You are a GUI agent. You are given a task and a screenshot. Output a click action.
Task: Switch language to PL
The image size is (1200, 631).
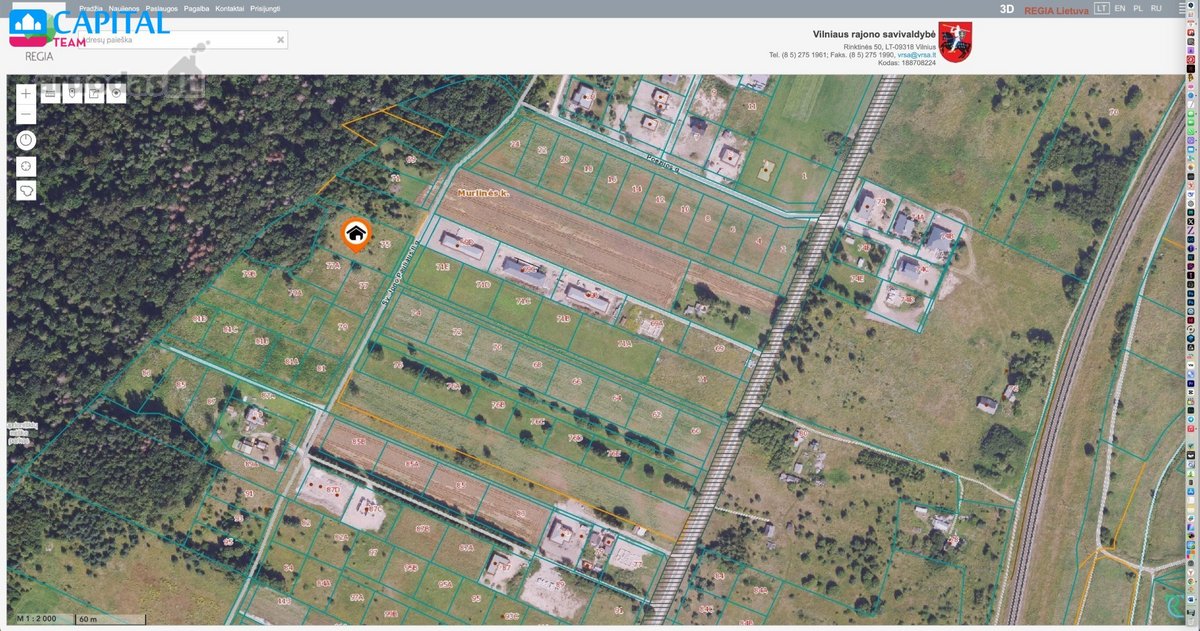(x=1138, y=8)
